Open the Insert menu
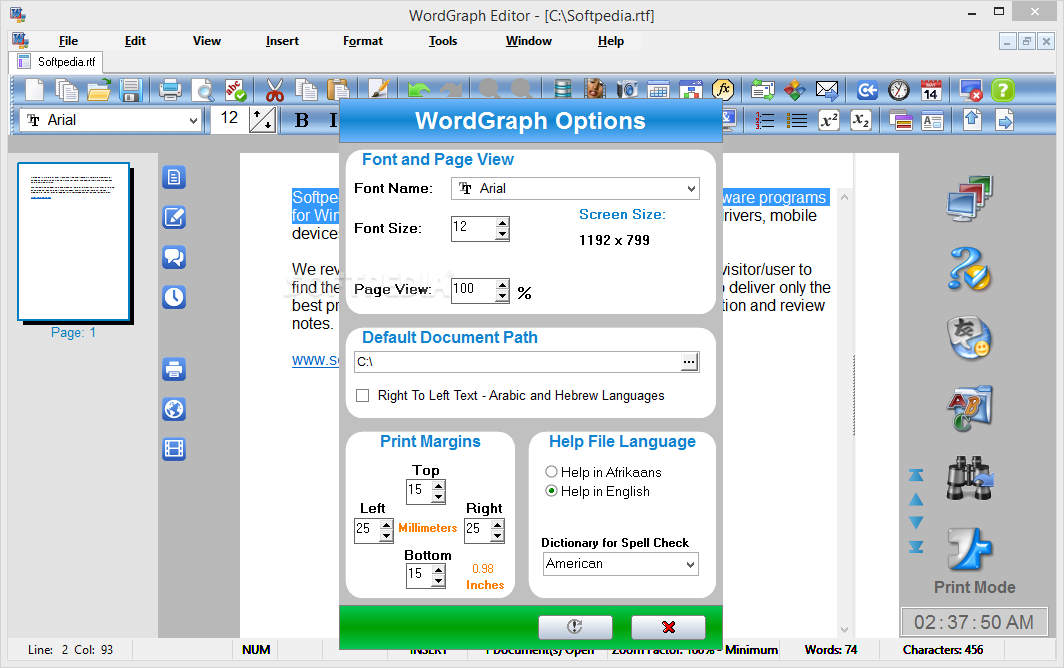 [282, 41]
